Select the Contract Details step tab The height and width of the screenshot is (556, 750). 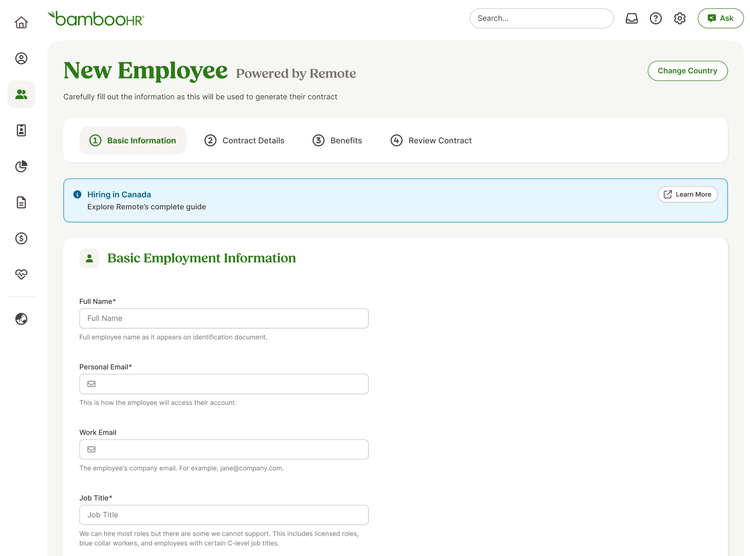tap(244, 140)
